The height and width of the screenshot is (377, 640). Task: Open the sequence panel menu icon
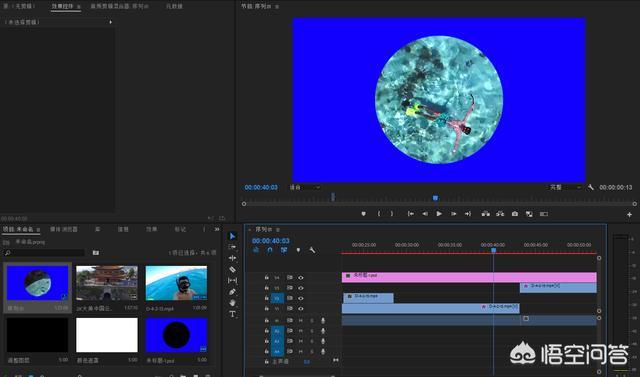click(278, 230)
